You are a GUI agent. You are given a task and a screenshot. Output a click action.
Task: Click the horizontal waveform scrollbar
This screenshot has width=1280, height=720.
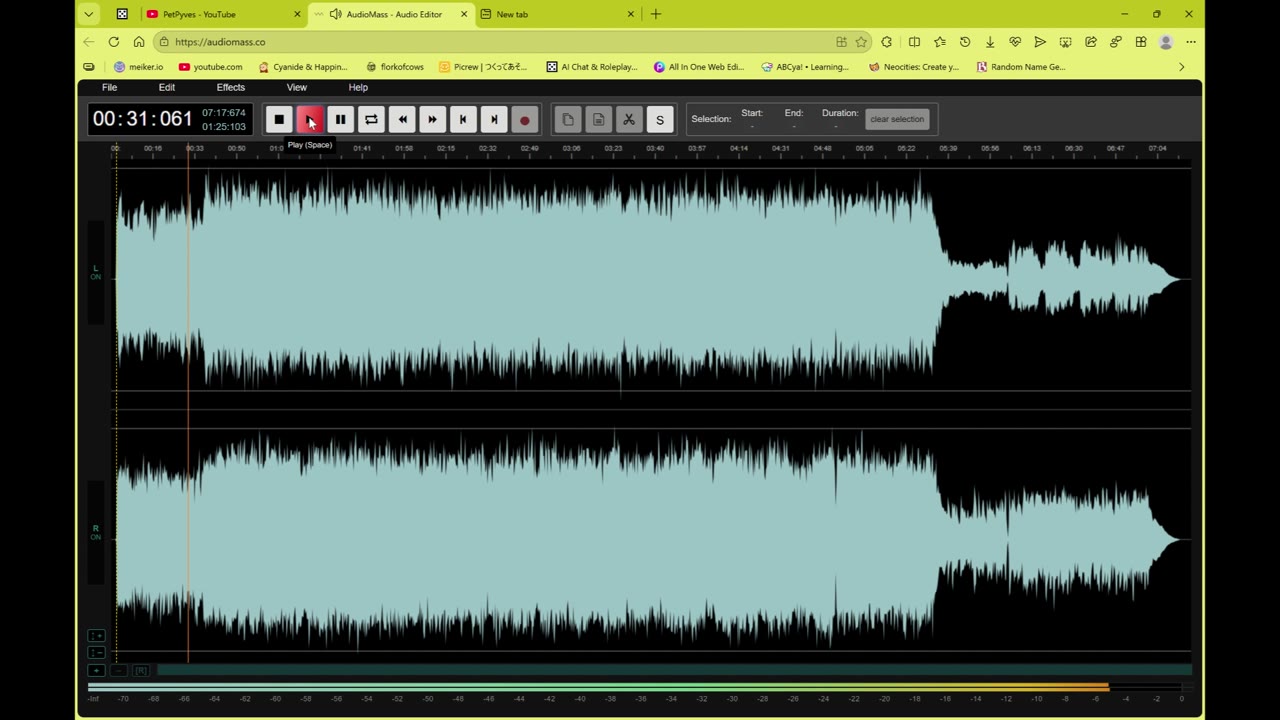pos(674,670)
